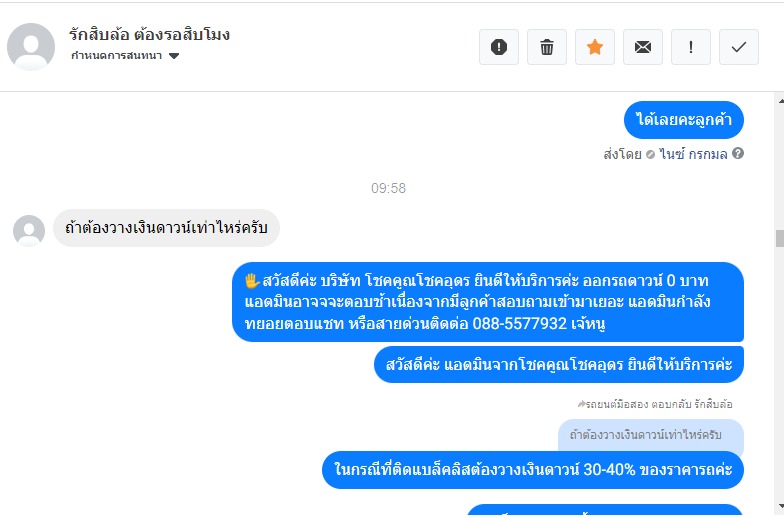Click the raised hand emoji in greeting message

252,280
